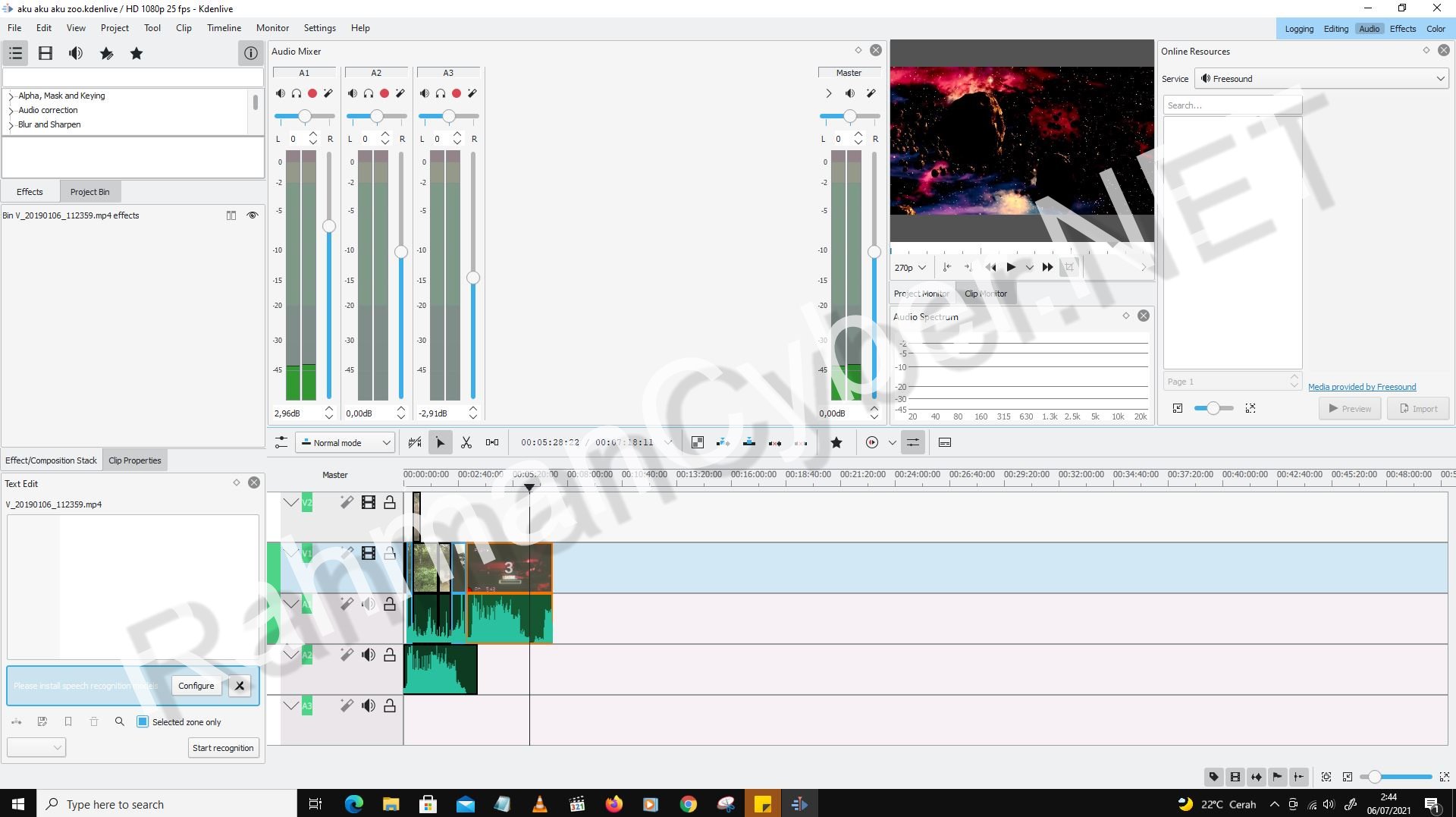Click the Configure button
Viewport: 1456px width, 817px height.
pyautogui.click(x=196, y=686)
